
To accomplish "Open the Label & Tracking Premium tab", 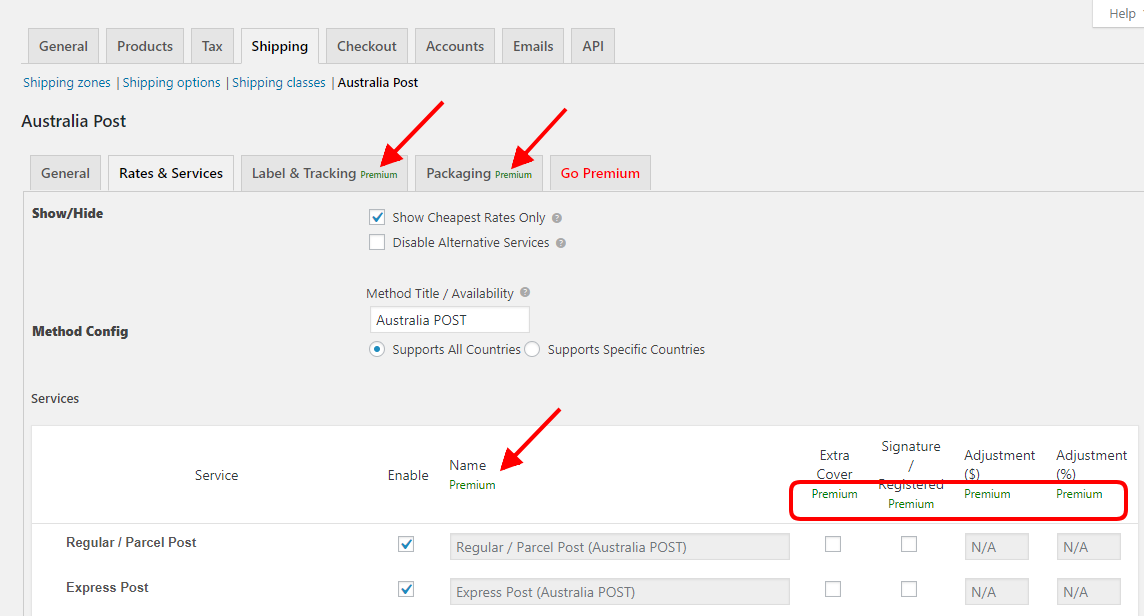I will 324,173.
